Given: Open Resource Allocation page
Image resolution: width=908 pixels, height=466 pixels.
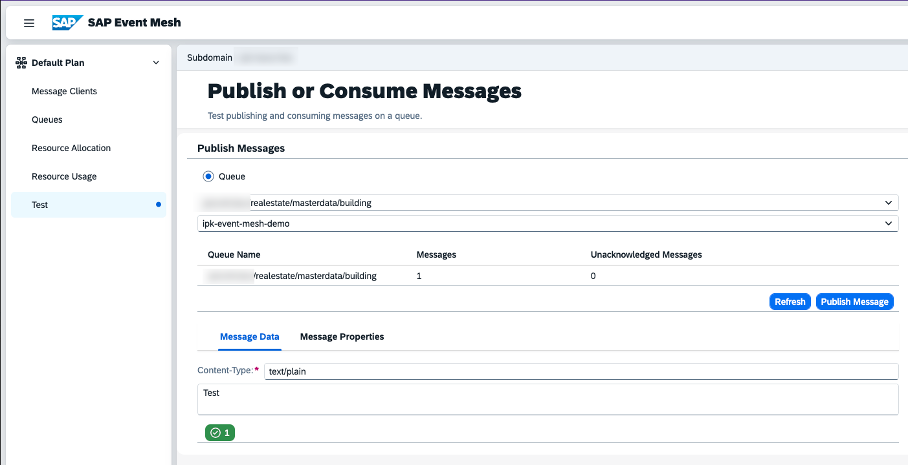Looking at the screenshot, I should pyautogui.click(x=71, y=148).
